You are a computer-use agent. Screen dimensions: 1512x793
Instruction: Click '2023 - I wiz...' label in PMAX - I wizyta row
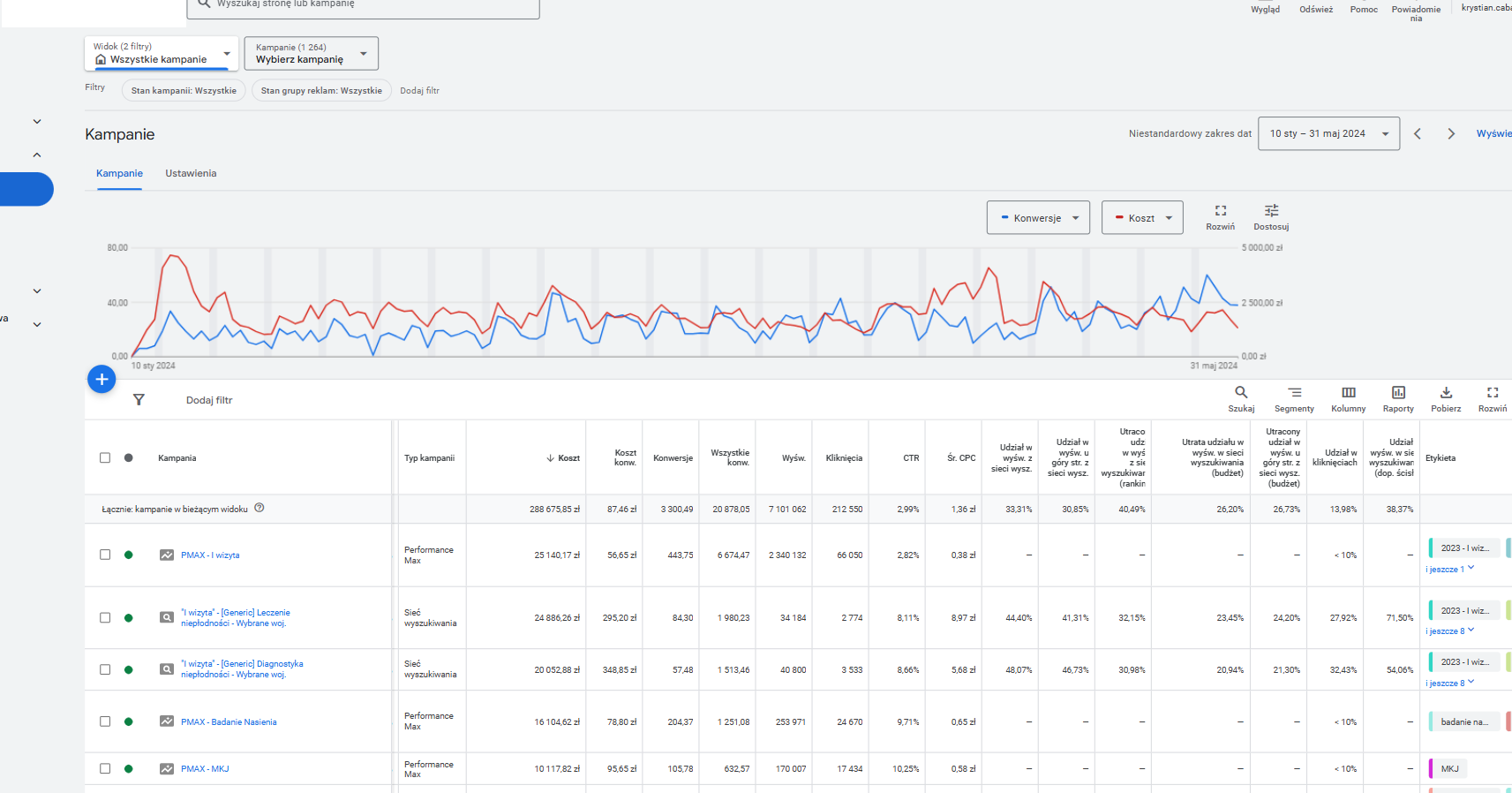1464,548
